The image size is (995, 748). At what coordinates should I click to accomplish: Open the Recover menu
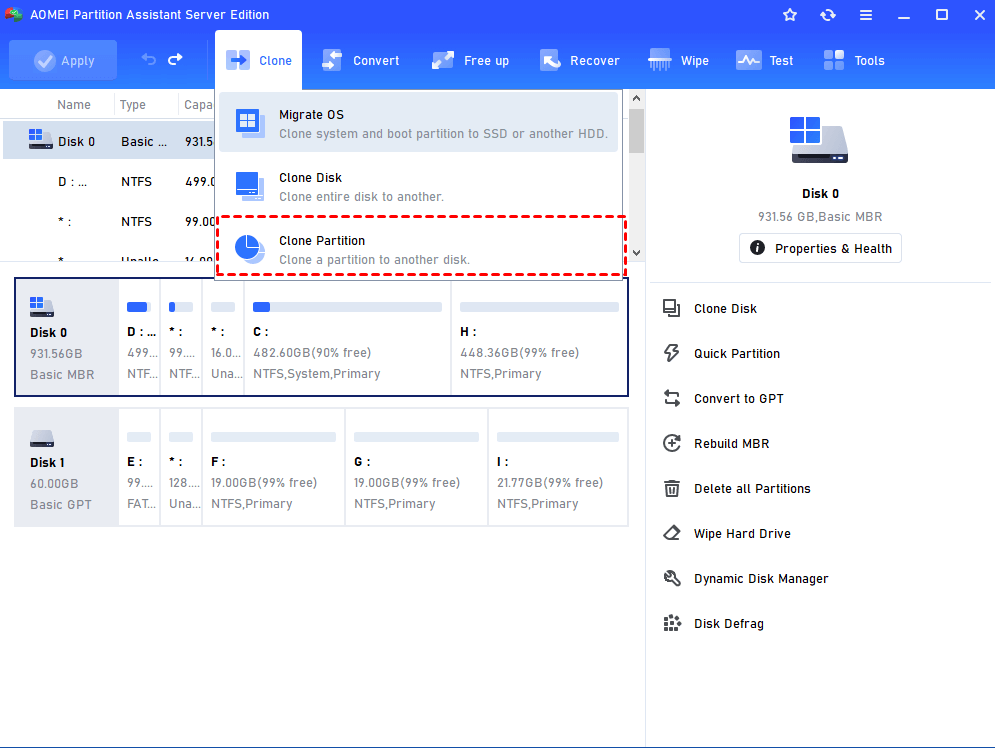tap(579, 60)
